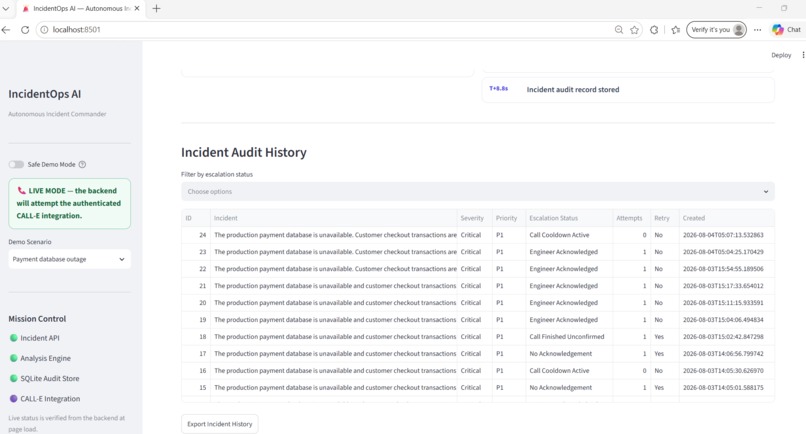This screenshot has width=806, height=434.
Task: Click the Analysis Engine green status dot
Action: (x=14, y=358)
